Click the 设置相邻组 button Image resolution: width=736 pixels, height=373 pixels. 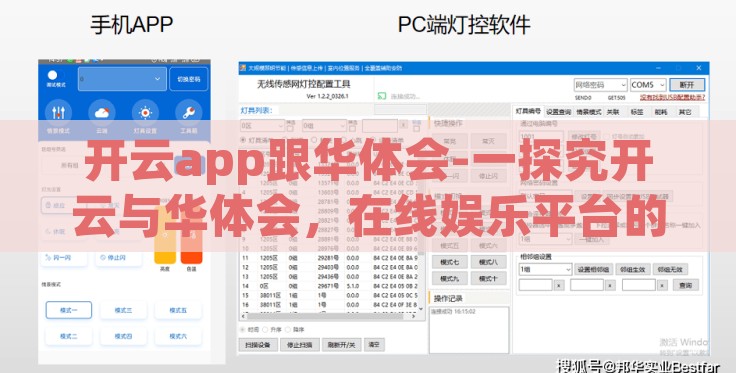[593, 269]
